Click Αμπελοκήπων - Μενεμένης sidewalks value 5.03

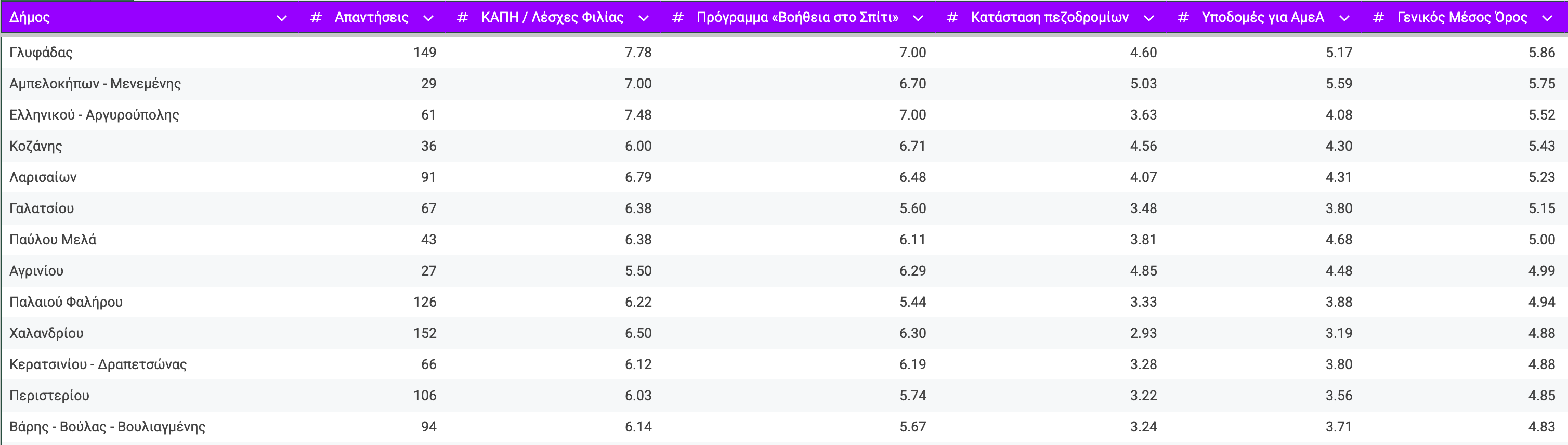coord(1143,83)
